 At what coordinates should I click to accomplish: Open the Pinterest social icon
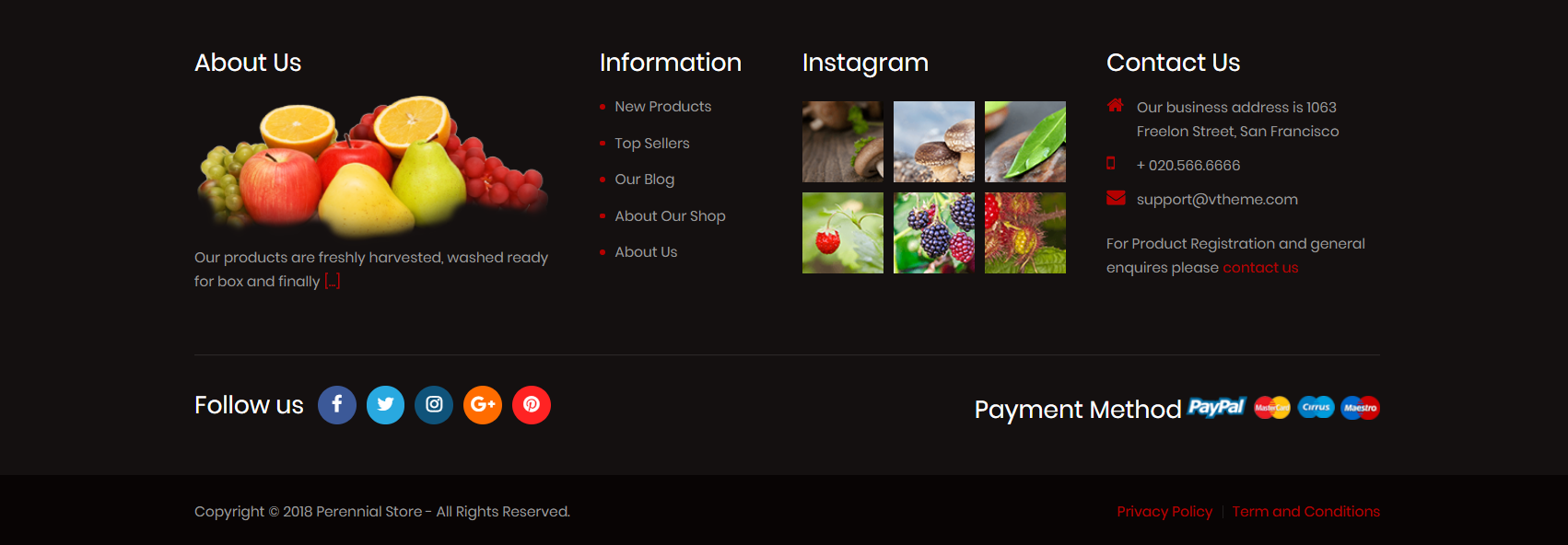(x=532, y=405)
